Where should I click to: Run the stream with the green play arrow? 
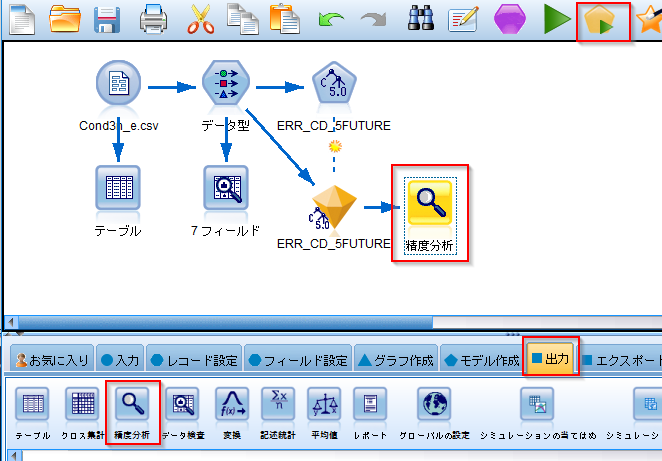(556, 19)
